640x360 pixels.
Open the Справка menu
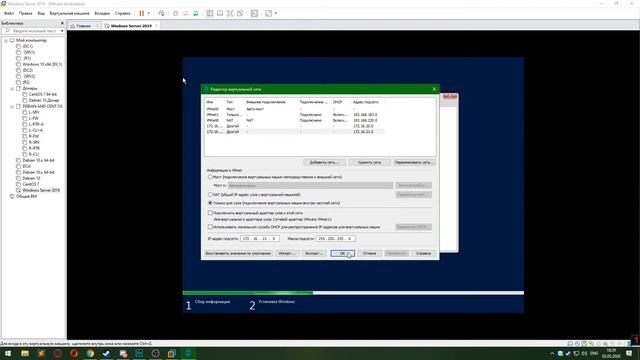tap(122, 13)
